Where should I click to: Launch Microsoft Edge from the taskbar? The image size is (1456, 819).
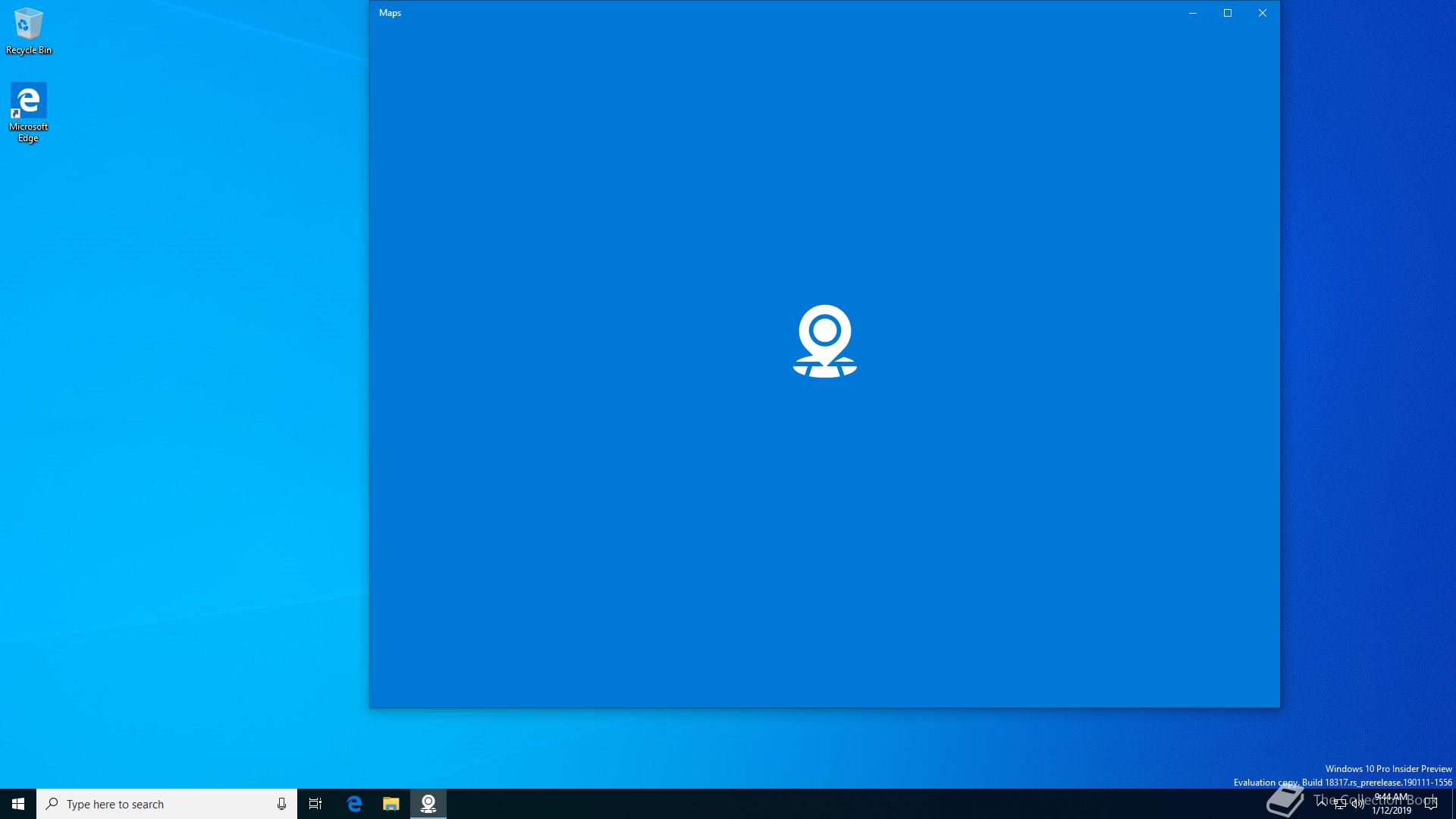pos(354,804)
